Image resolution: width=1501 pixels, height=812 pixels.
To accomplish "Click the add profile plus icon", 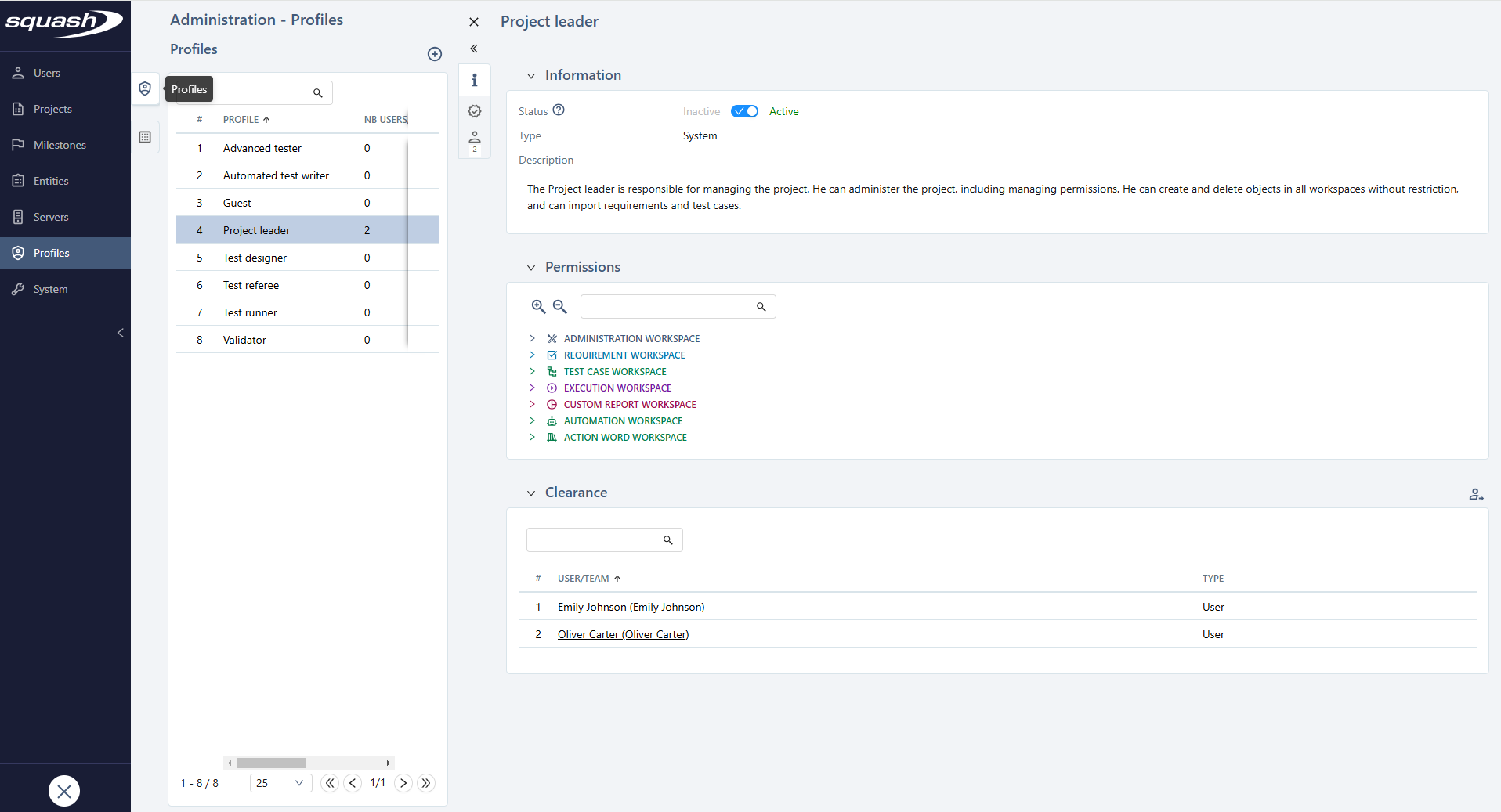I will 435,54.
